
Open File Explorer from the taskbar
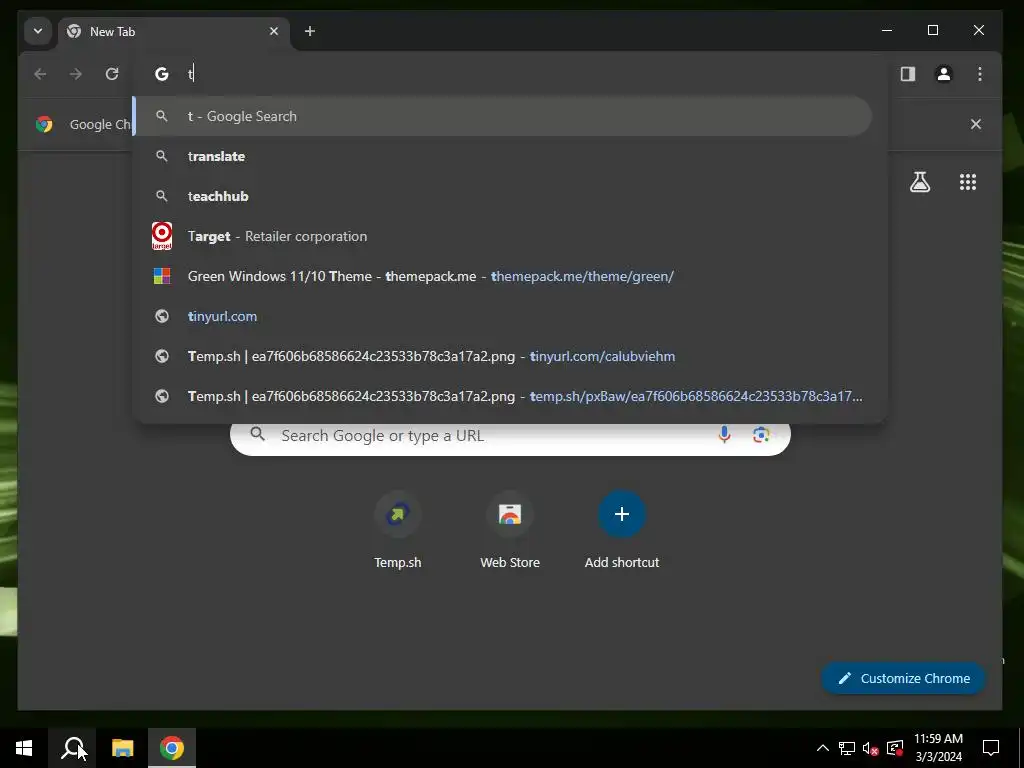pyautogui.click(x=123, y=748)
